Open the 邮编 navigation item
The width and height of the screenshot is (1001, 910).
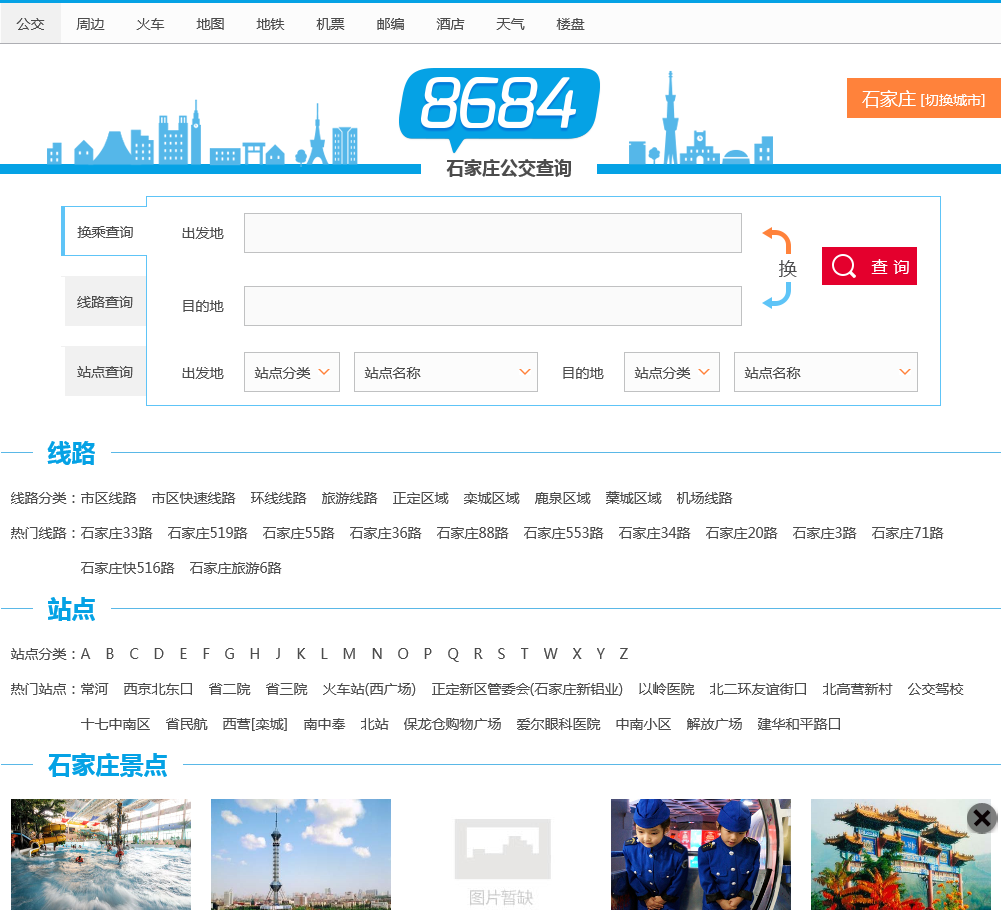click(390, 24)
